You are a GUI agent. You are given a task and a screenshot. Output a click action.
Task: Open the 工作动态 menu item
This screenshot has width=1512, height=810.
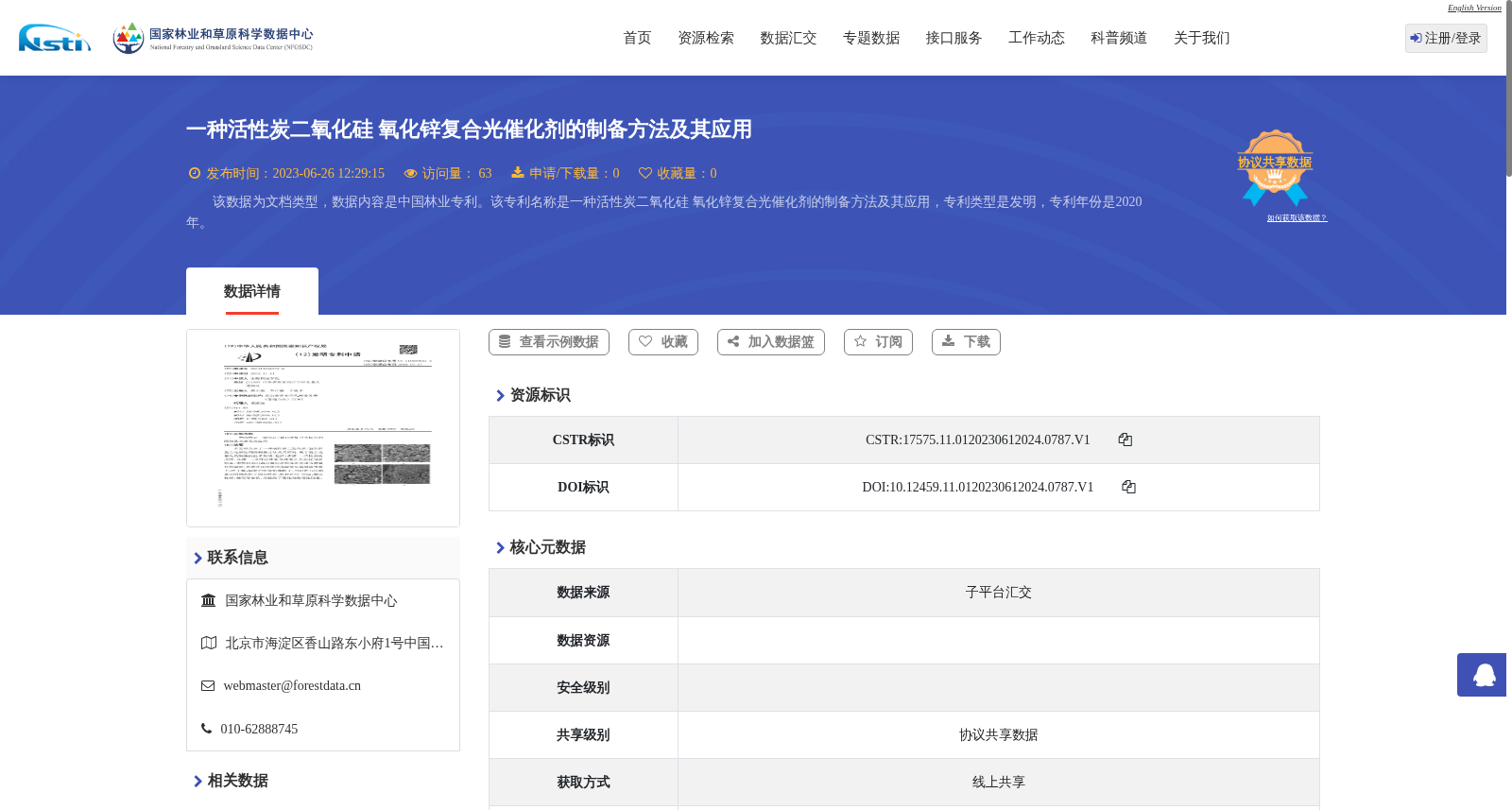click(x=1037, y=38)
